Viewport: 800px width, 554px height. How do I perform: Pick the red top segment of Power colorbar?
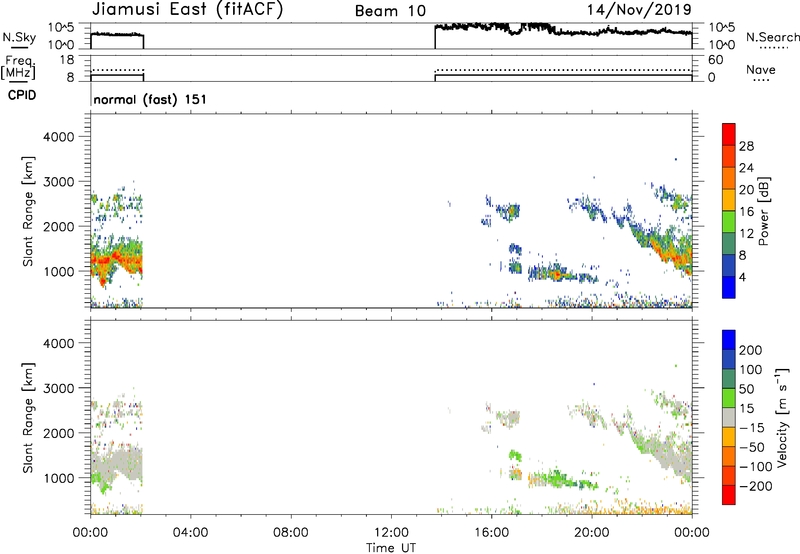pyautogui.click(x=729, y=134)
